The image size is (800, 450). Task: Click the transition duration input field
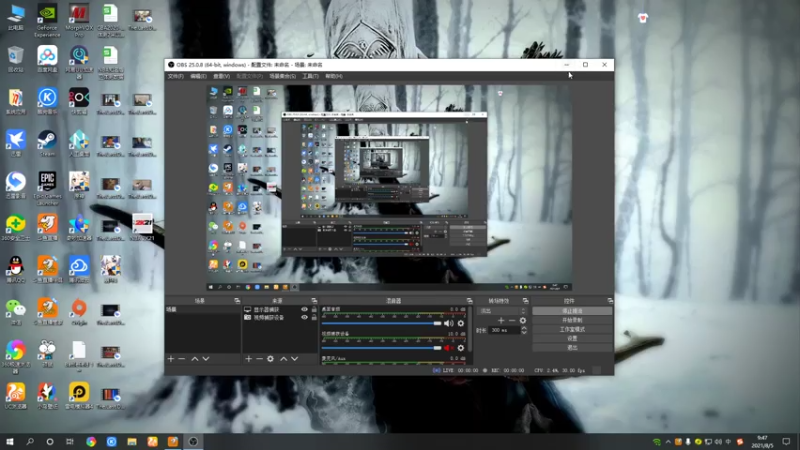click(x=505, y=330)
